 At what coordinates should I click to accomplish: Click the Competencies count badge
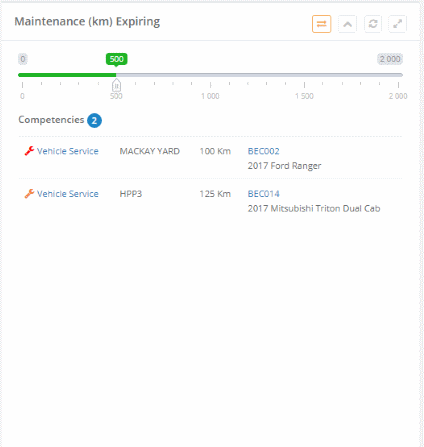94,120
